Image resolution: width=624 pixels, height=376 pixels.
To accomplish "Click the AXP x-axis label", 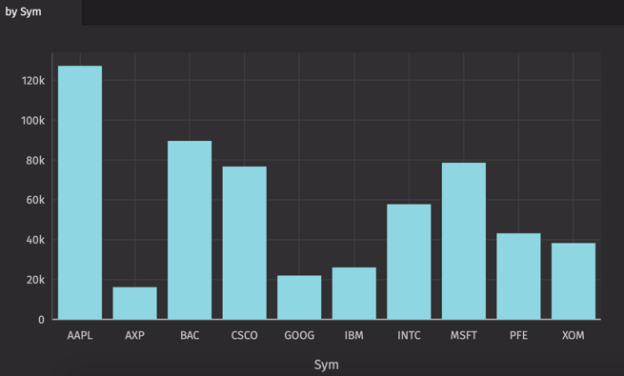I will click(135, 335).
